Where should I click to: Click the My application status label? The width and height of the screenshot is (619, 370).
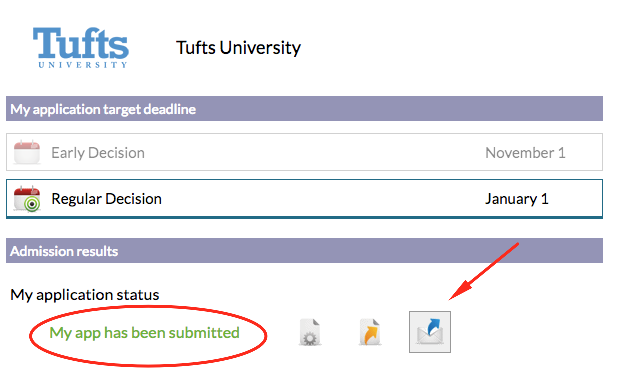85,295
